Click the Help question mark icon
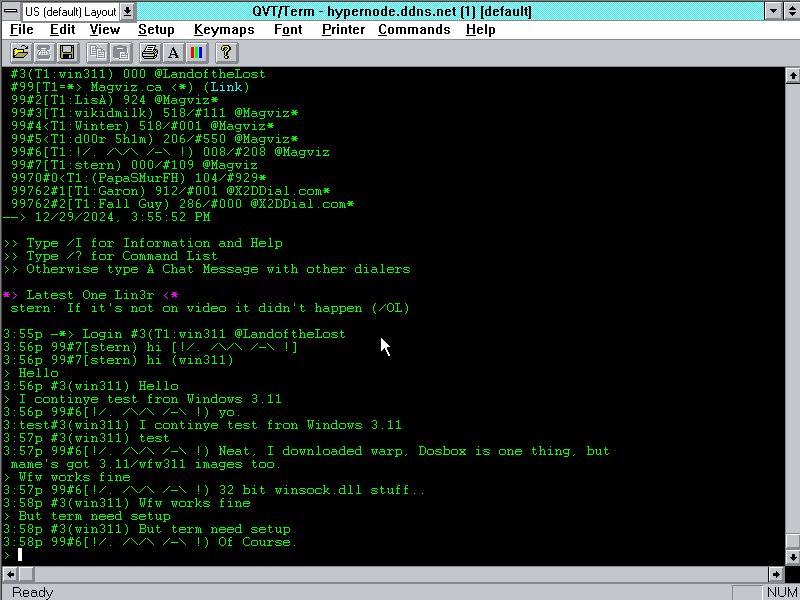The width and height of the screenshot is (800, 600). pos(225,52)
